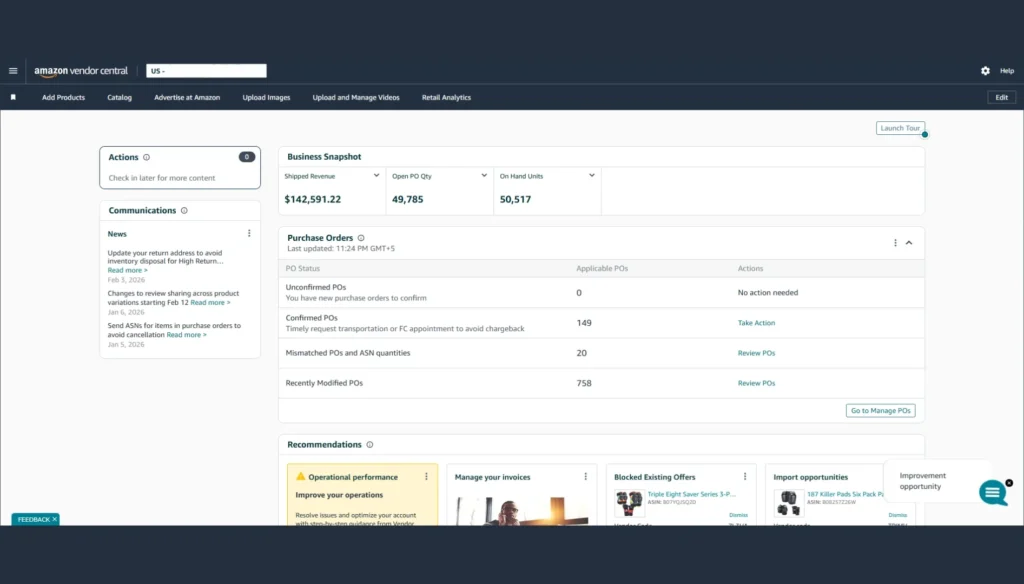Open Purchase Orders three-dot options menu
Image resolution: width=1024 pixels, height=584 pixels.
(x=895, y=243)
